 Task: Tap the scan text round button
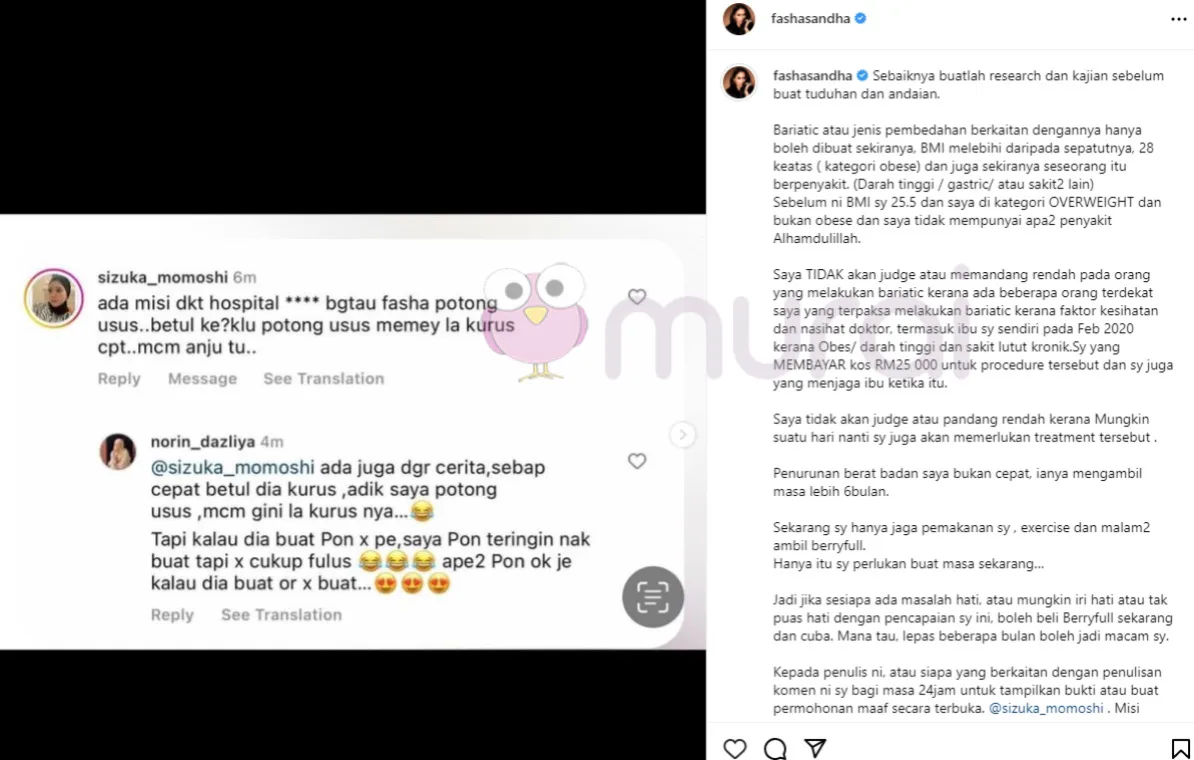tap(653, 597)
